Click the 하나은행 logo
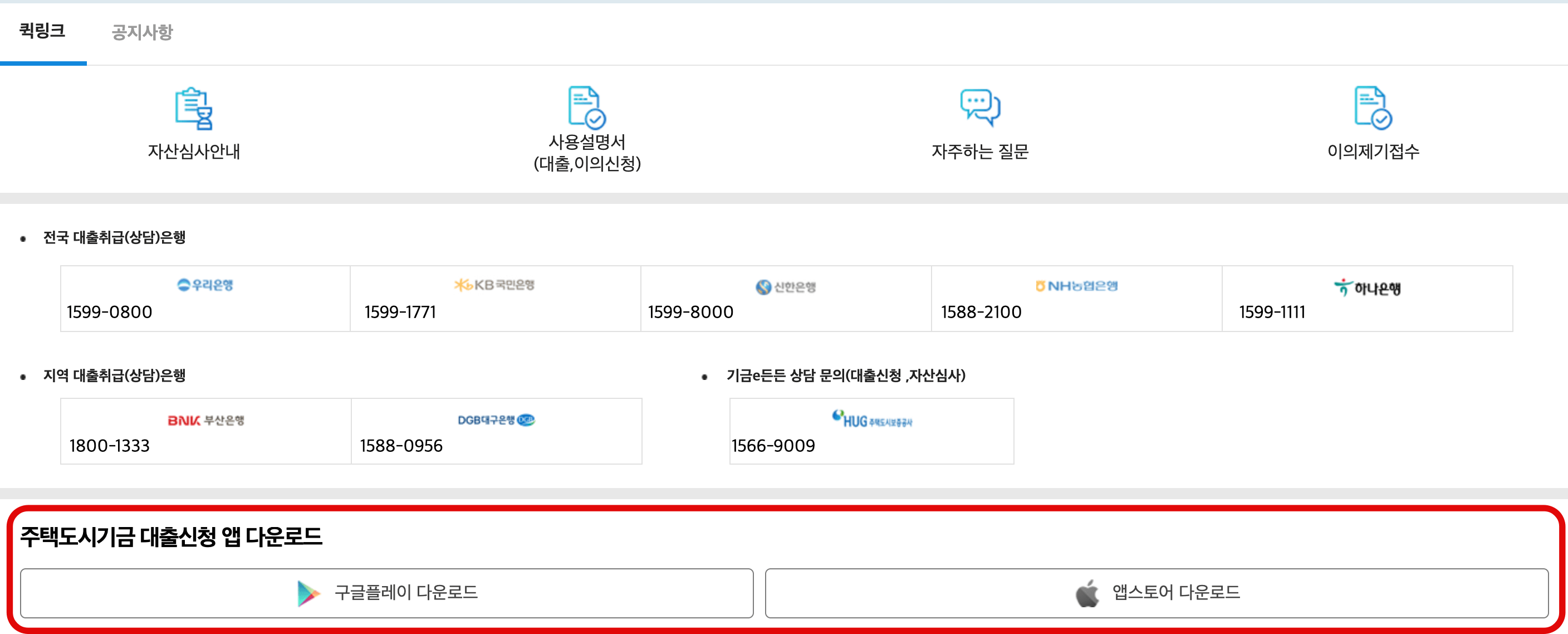This screenshot has height=634, width=1568. pyautogui.click(x=1366, y=288)
